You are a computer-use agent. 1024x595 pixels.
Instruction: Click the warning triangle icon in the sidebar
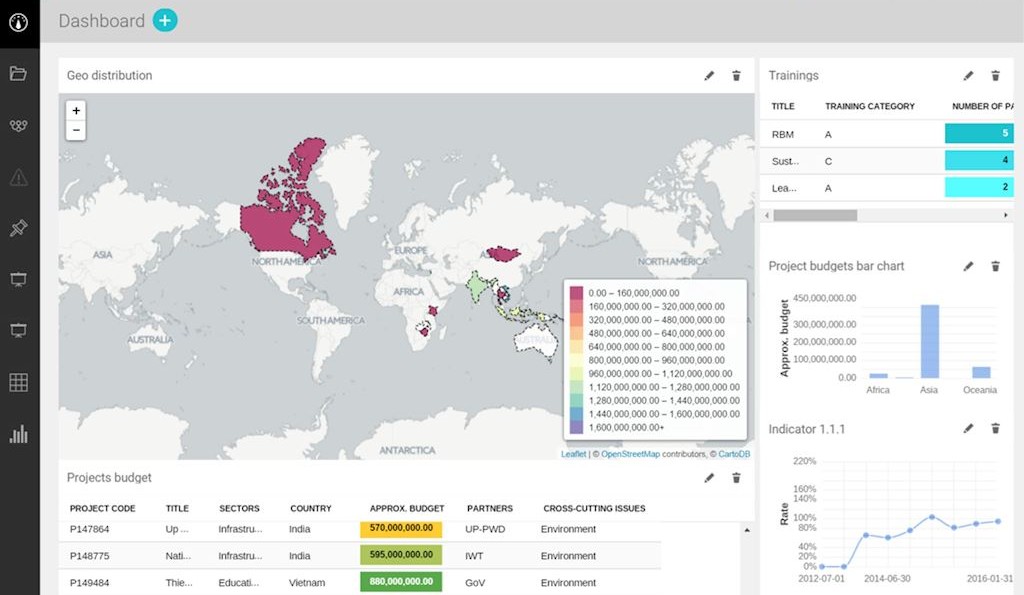coord(19,177)
